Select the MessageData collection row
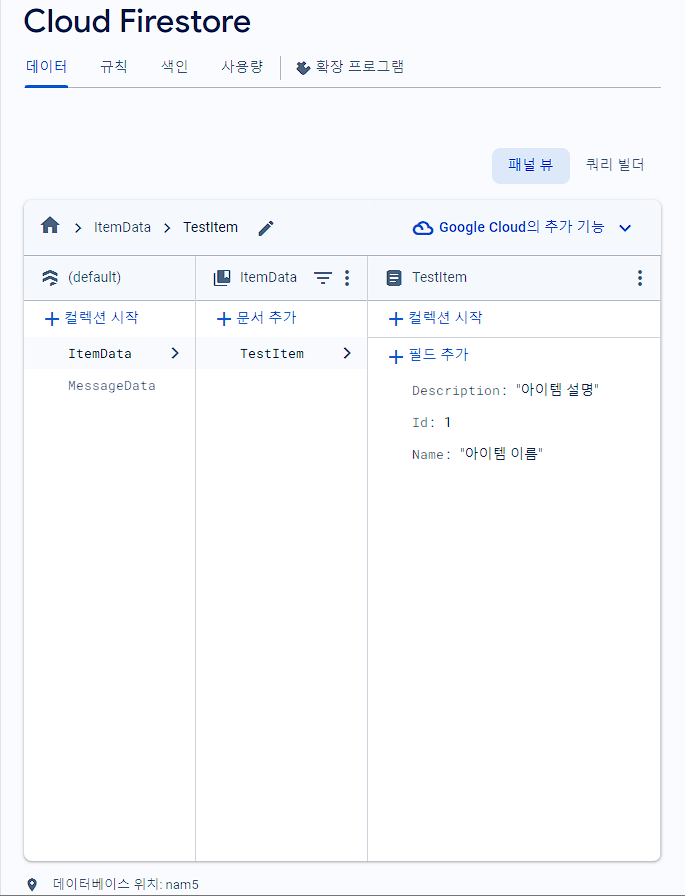 click(x=110, y=386)
